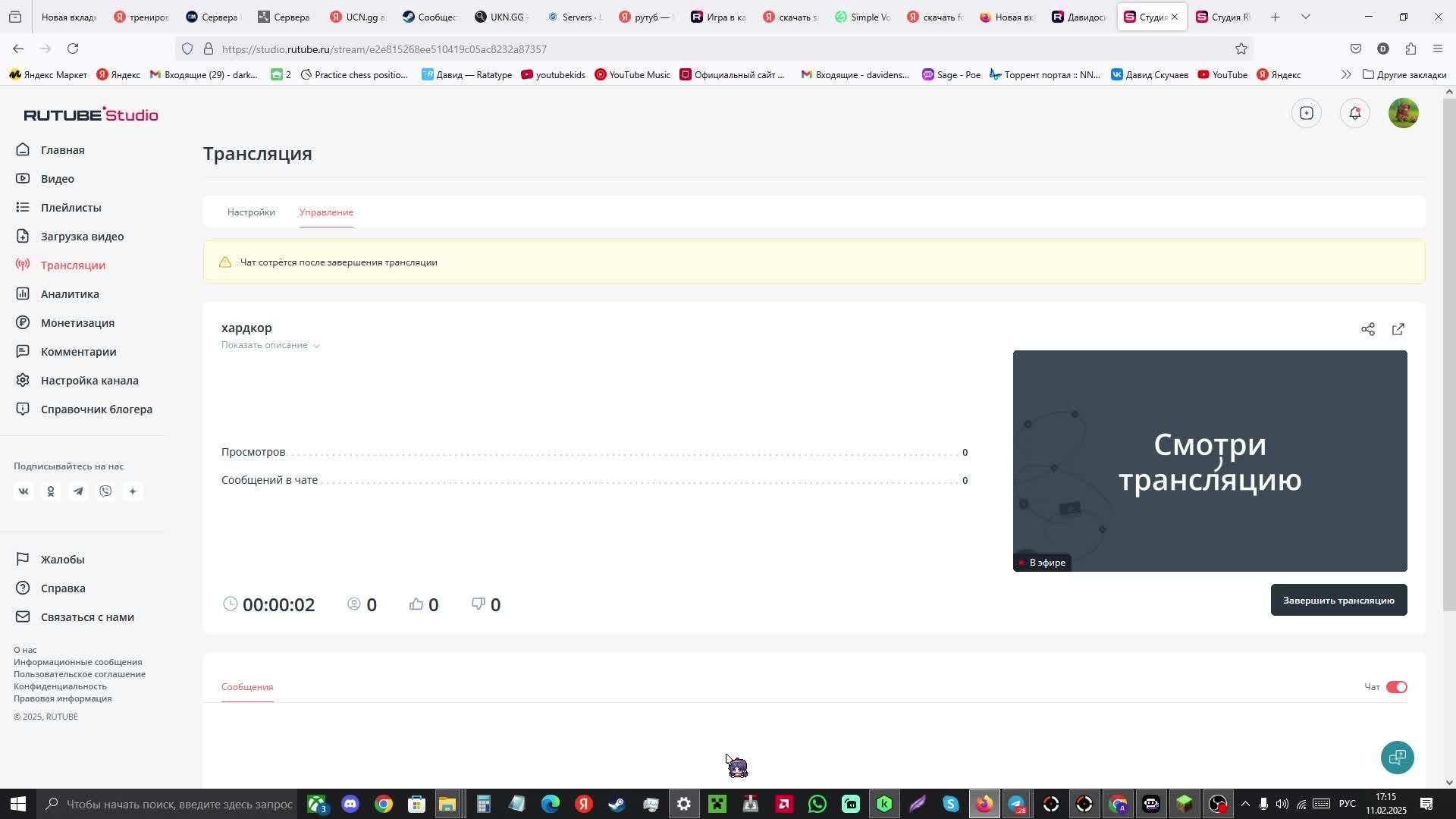This screenshot has width=1456, height=819.
Task: Open Telegram from the Windows taskbar
Action: click(1016, 804)
